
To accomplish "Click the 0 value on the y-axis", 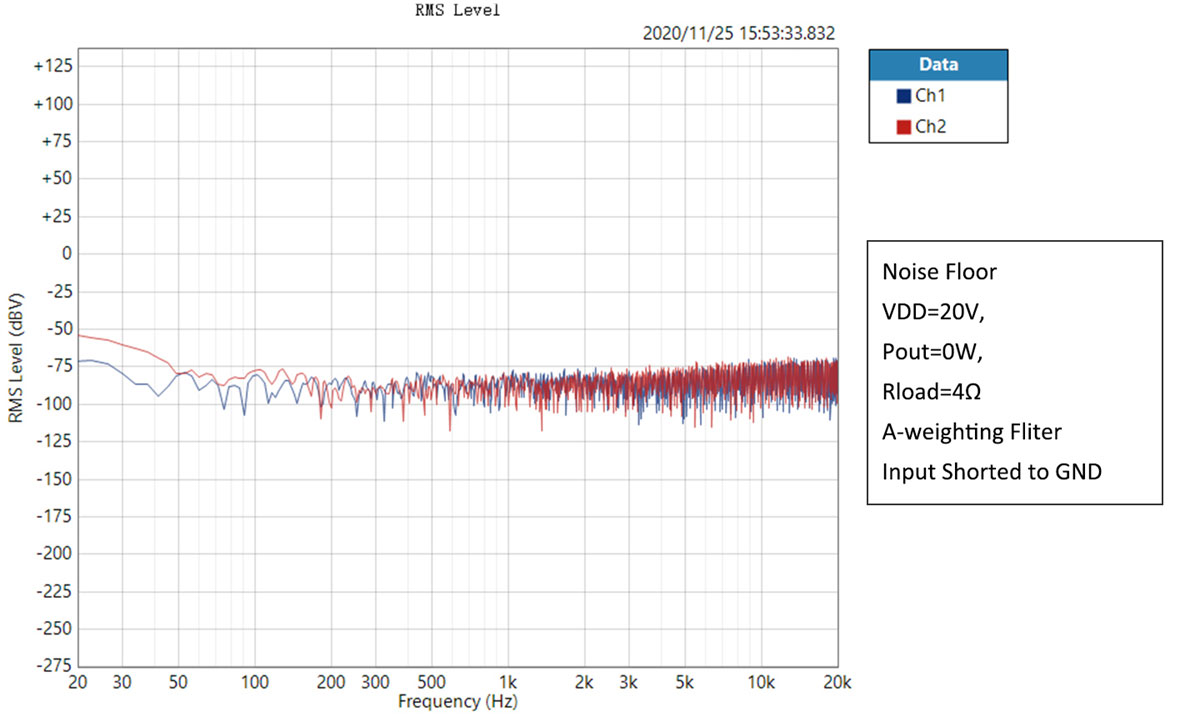I will 67,254.
